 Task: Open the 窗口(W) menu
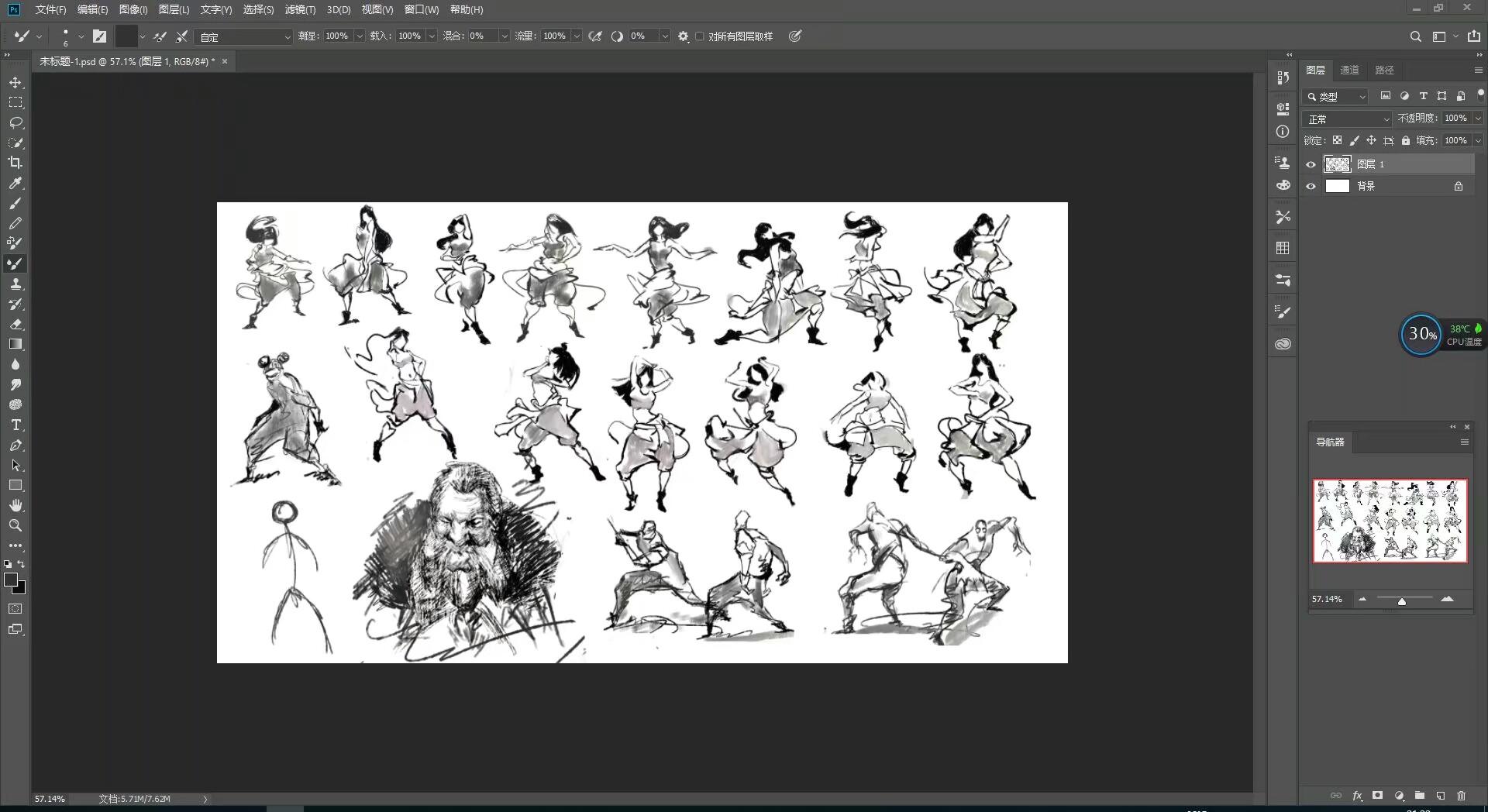422,9
